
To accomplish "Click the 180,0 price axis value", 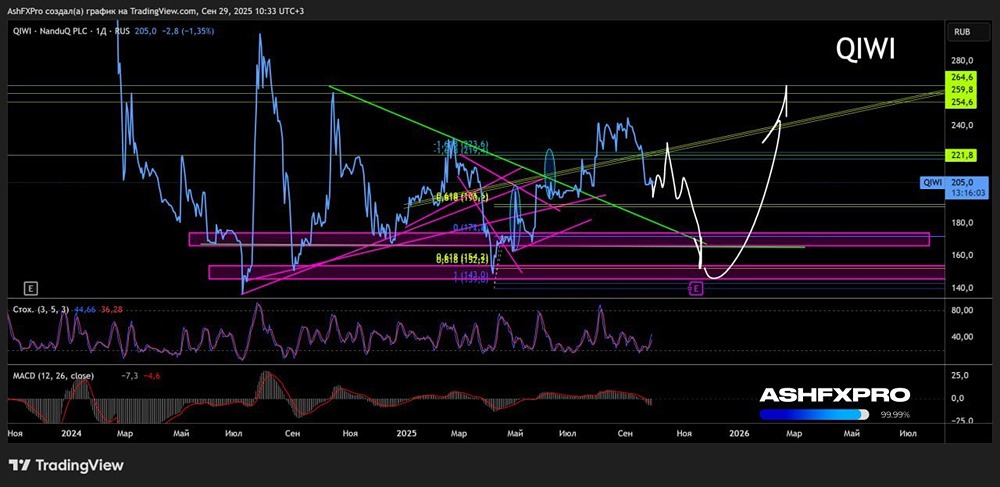I will click(x=962, y=223).
